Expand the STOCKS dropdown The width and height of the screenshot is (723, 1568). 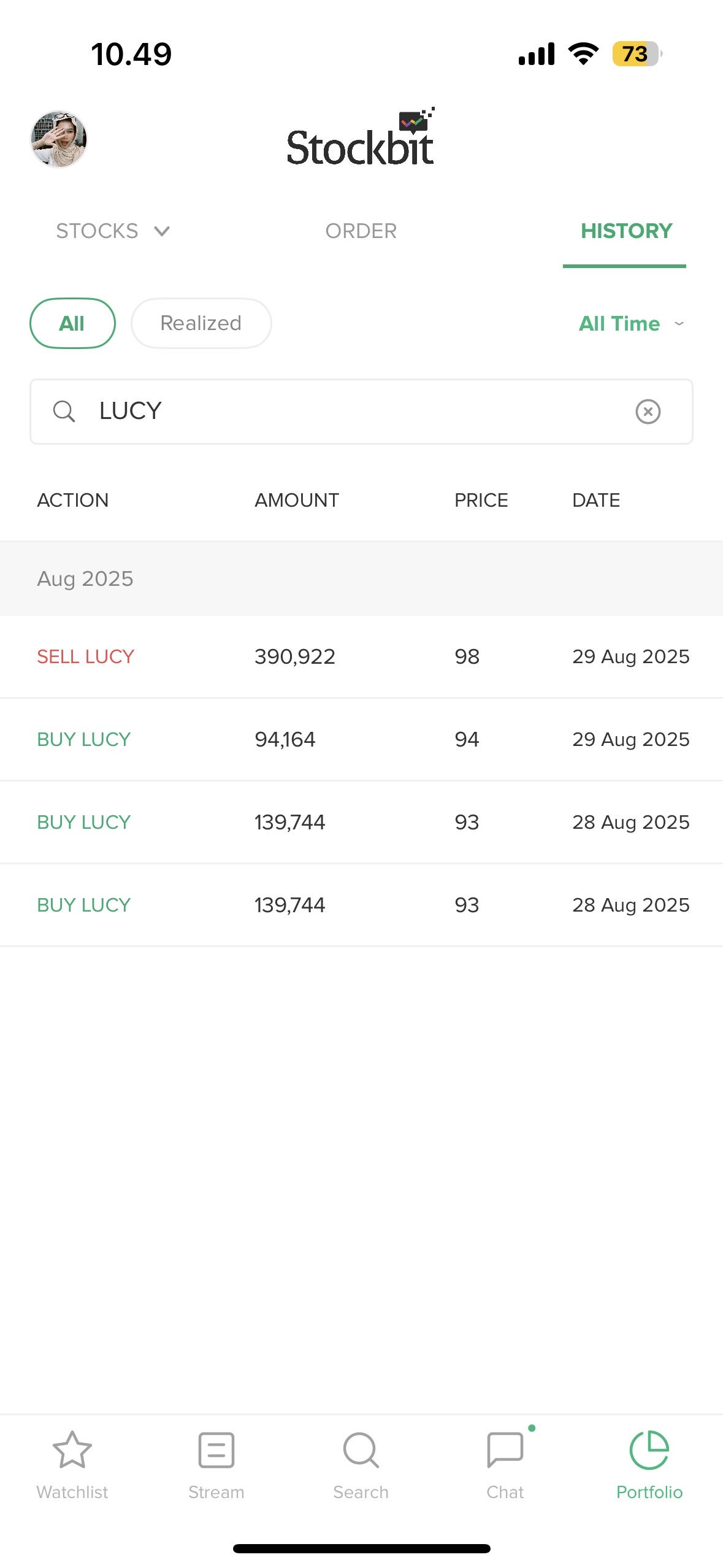pos(113,231)
